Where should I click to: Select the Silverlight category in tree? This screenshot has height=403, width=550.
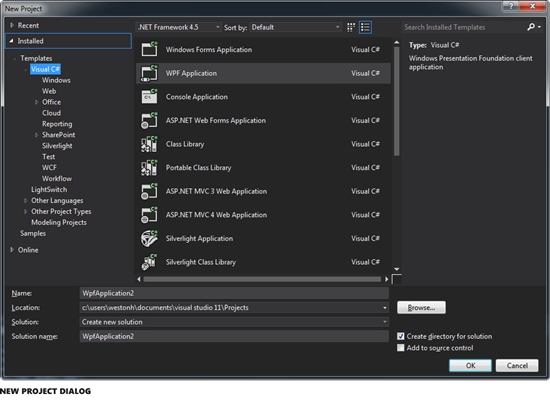[57, 146]
